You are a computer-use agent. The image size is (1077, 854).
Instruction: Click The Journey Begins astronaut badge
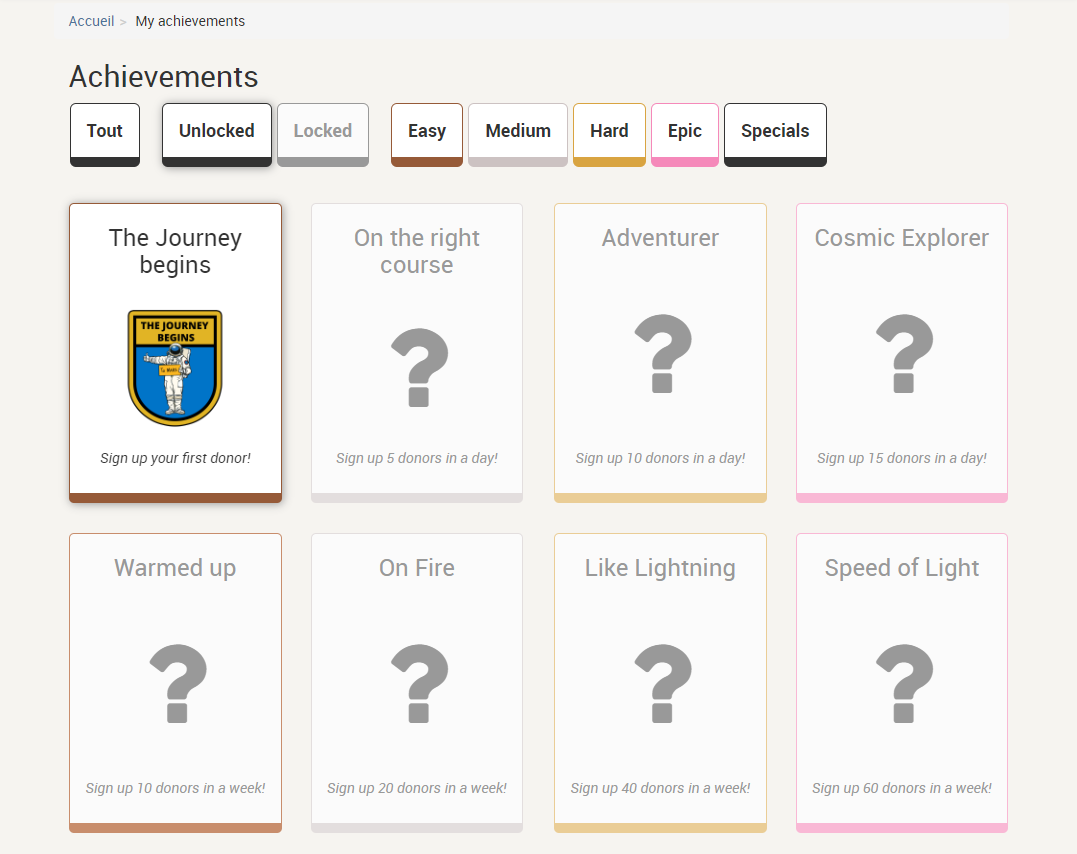[175, 368]
